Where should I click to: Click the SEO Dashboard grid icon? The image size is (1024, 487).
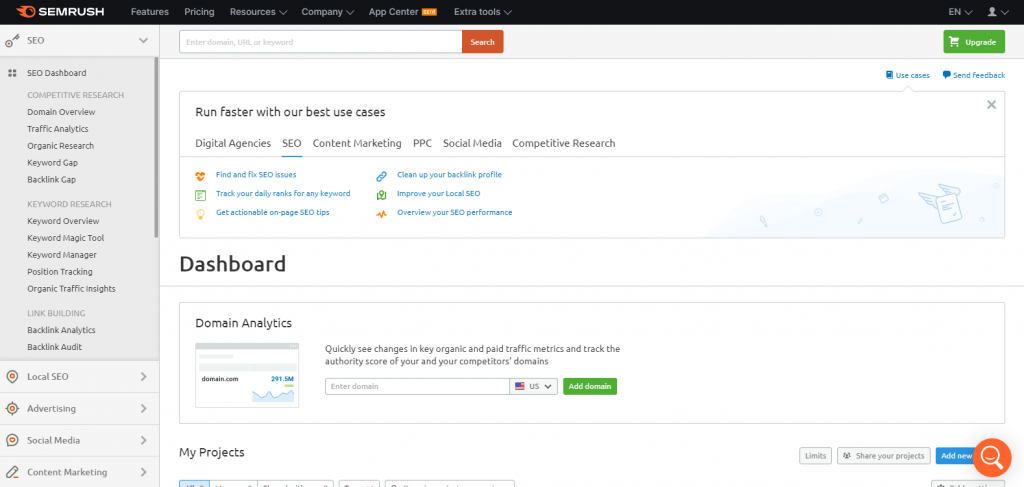coord(12,73)
